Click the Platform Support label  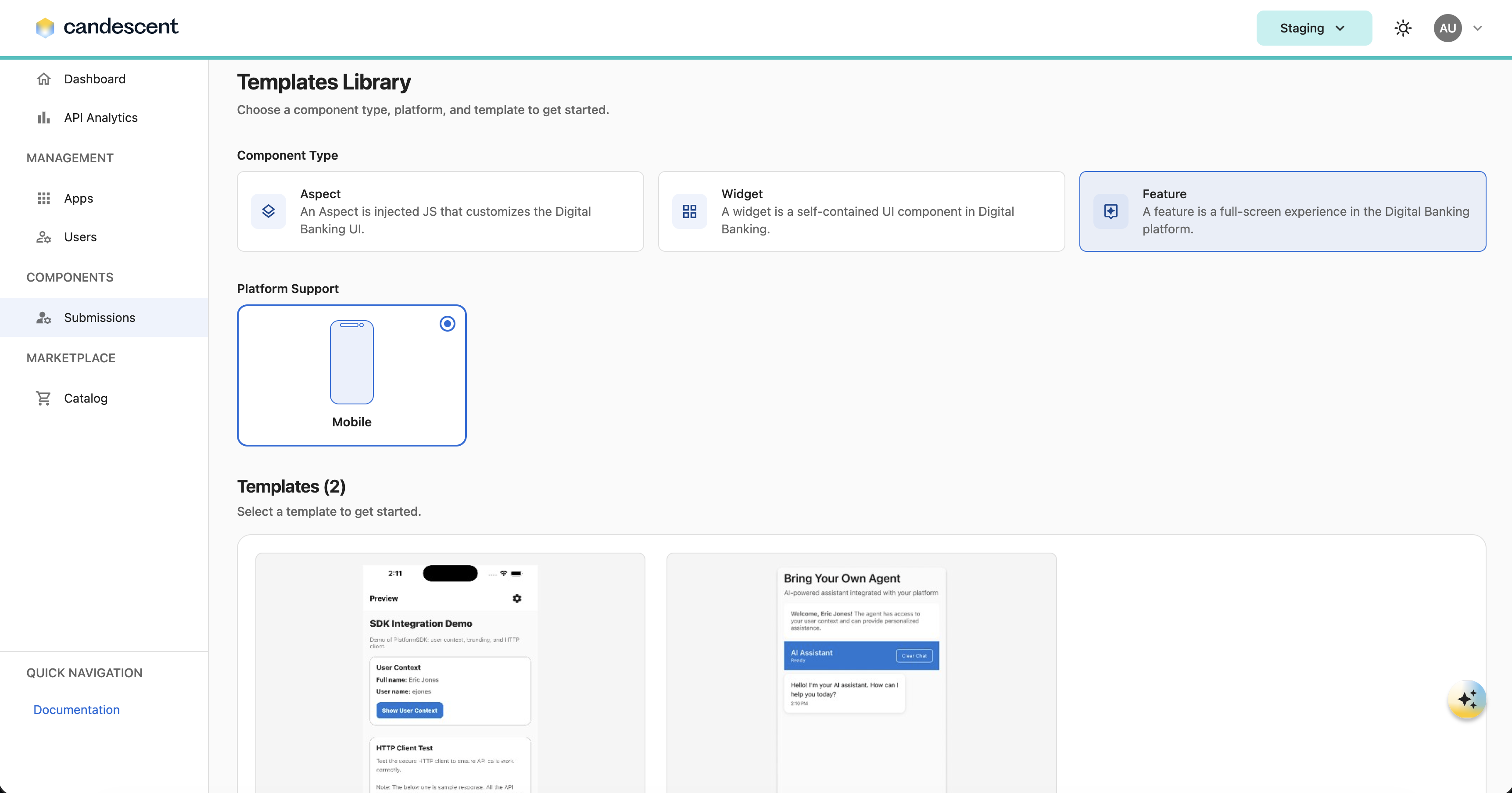coord(287,289)
